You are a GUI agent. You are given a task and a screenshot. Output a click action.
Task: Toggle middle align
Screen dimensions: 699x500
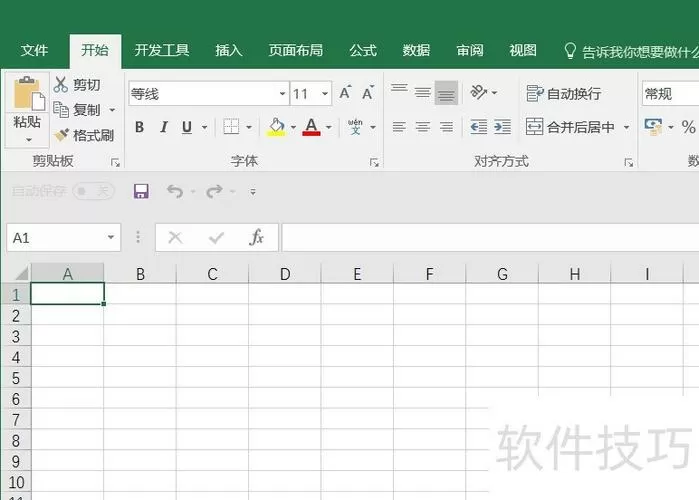coord(422,92)
